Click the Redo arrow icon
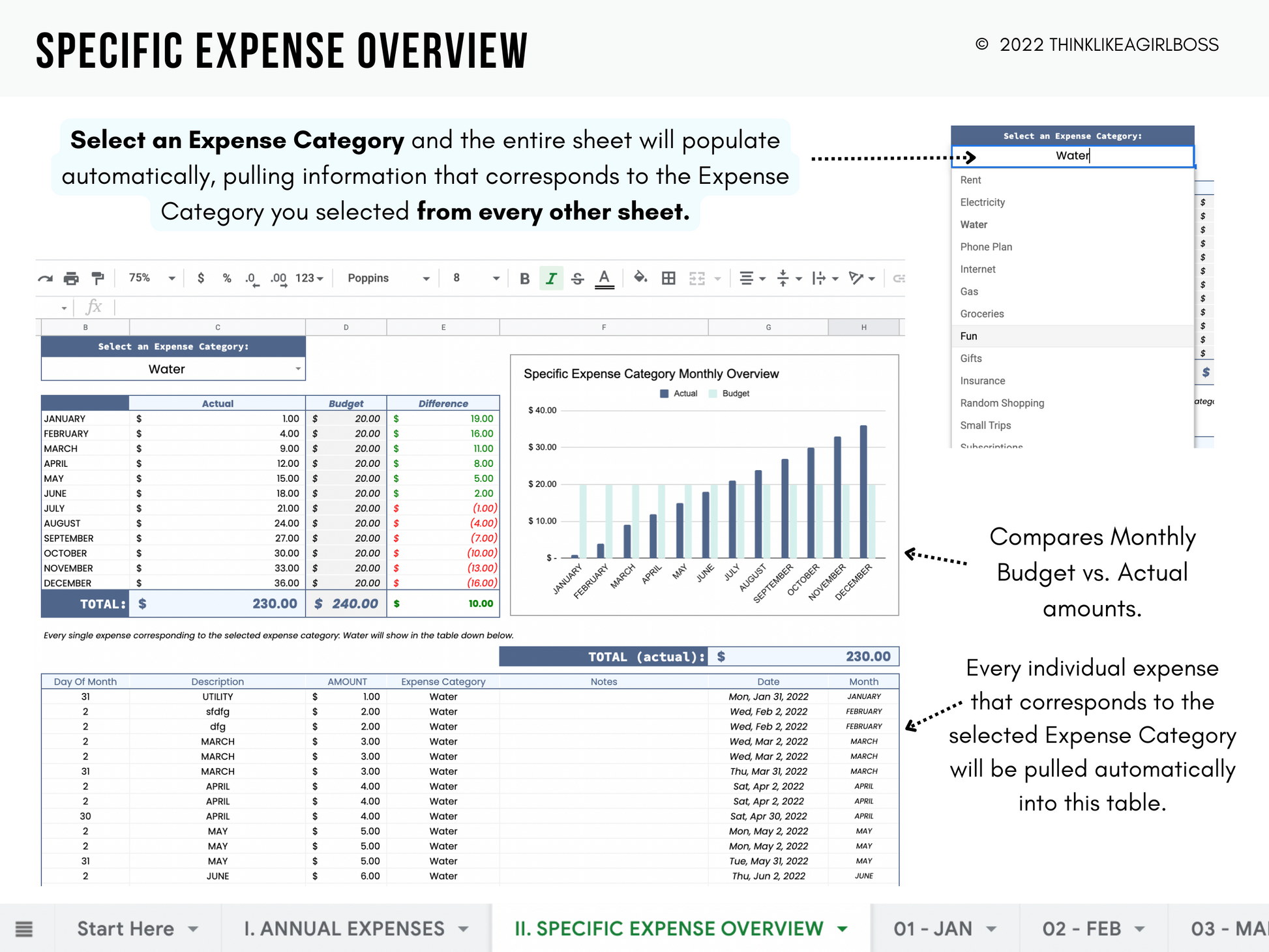Screen dimensions: 1269x952 click(45, 278)
